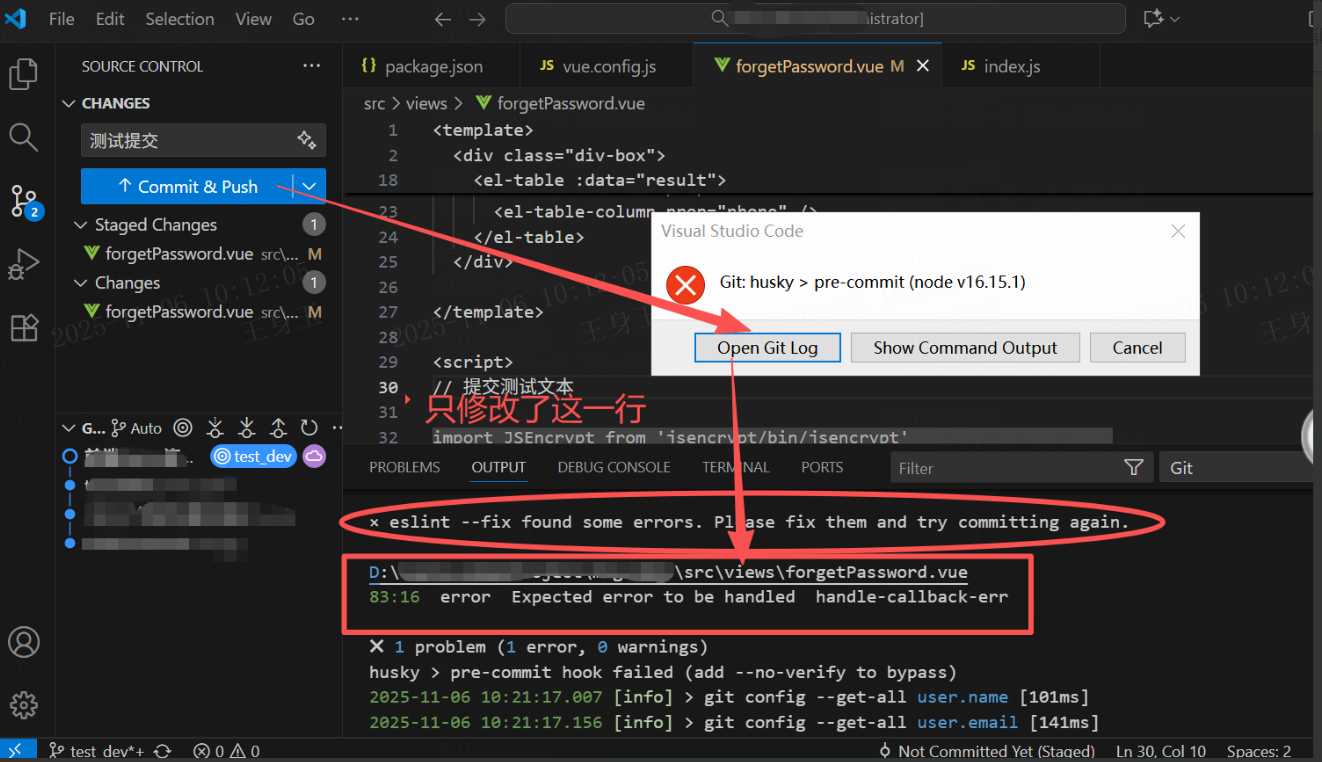Click the Pull icon in Graph toolbar
1322x762 pixels.
tap(247, 428)
